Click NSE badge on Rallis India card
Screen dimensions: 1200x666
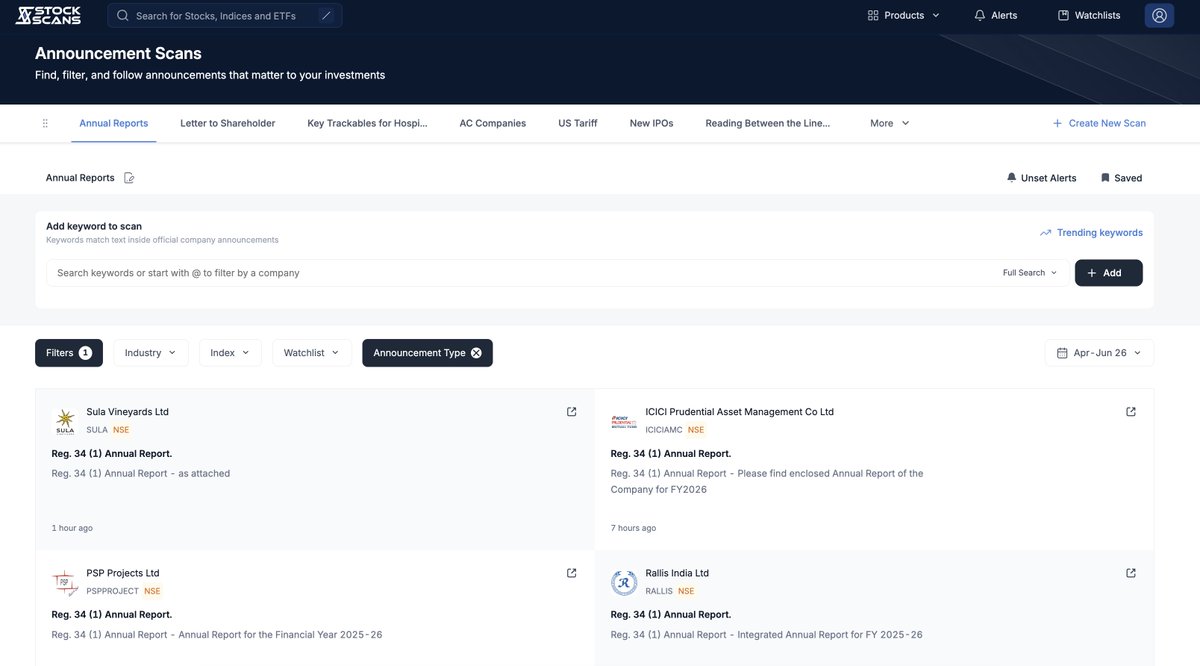point(686,591)
